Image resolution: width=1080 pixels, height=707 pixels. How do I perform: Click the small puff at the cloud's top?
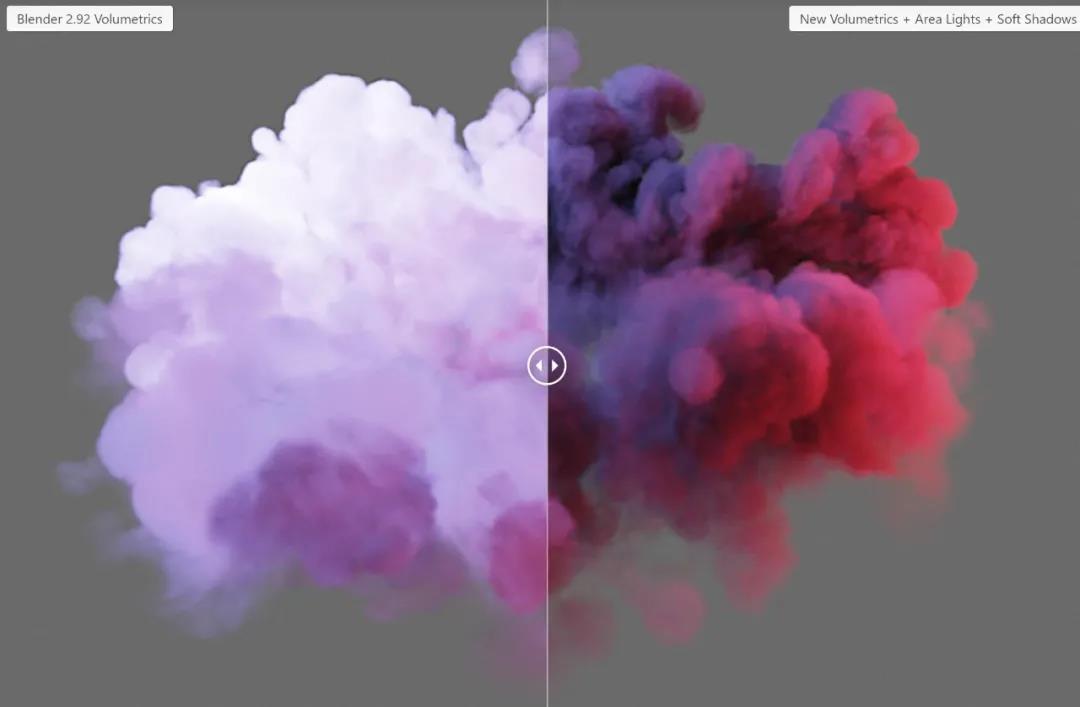point(545,55)
